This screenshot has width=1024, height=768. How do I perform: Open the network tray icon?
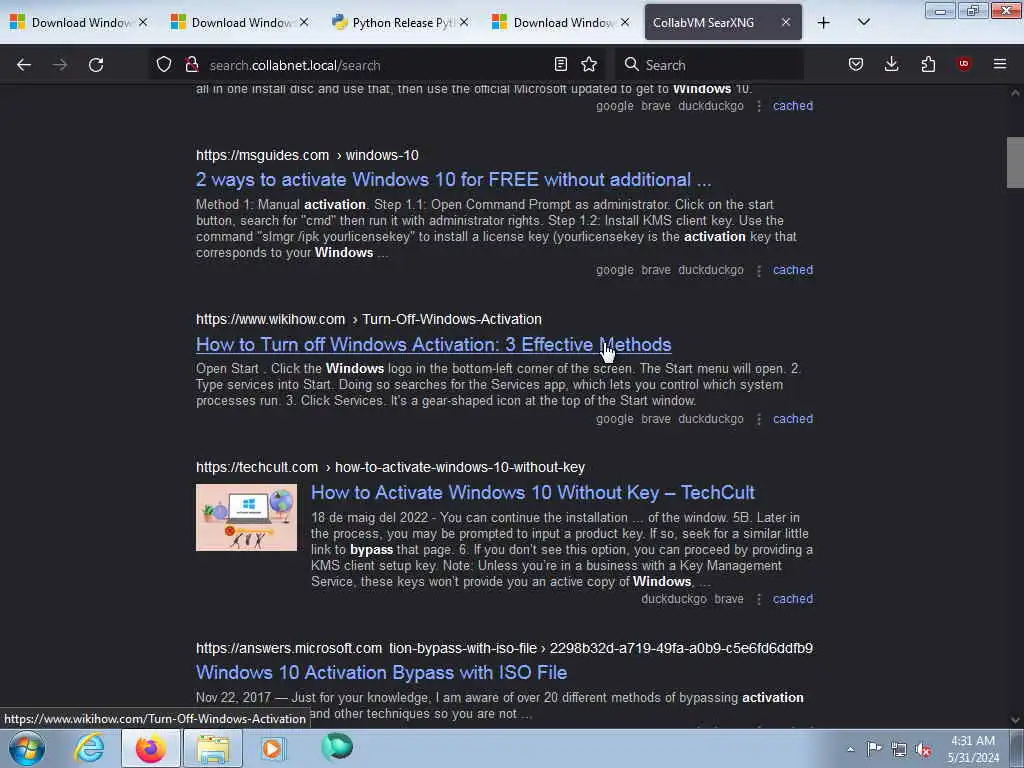pos(899,750)
